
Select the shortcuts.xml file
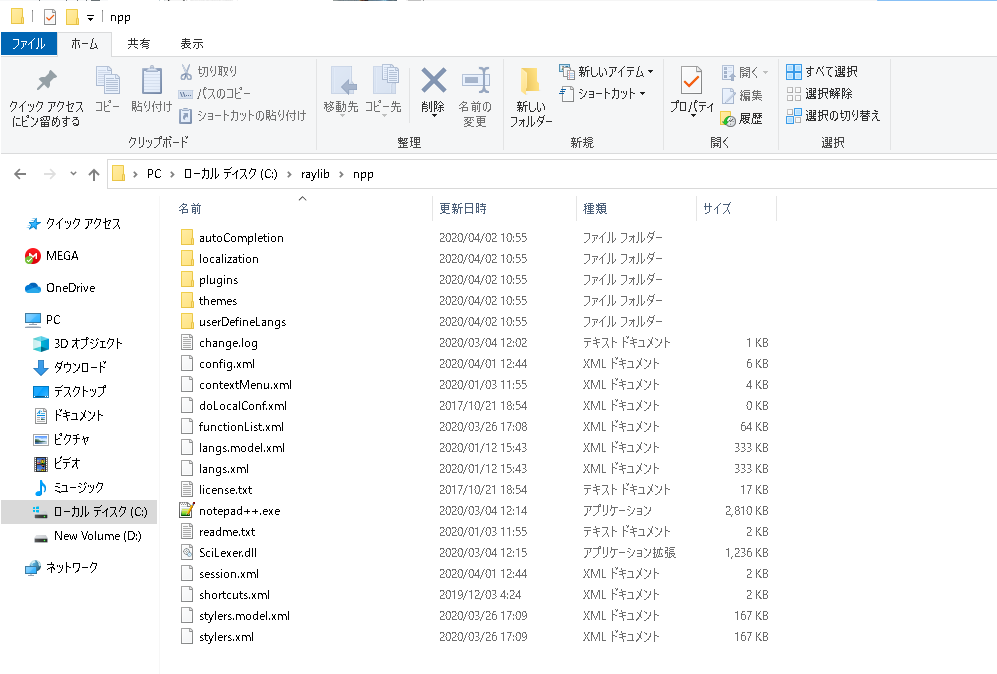click(225, 595)
